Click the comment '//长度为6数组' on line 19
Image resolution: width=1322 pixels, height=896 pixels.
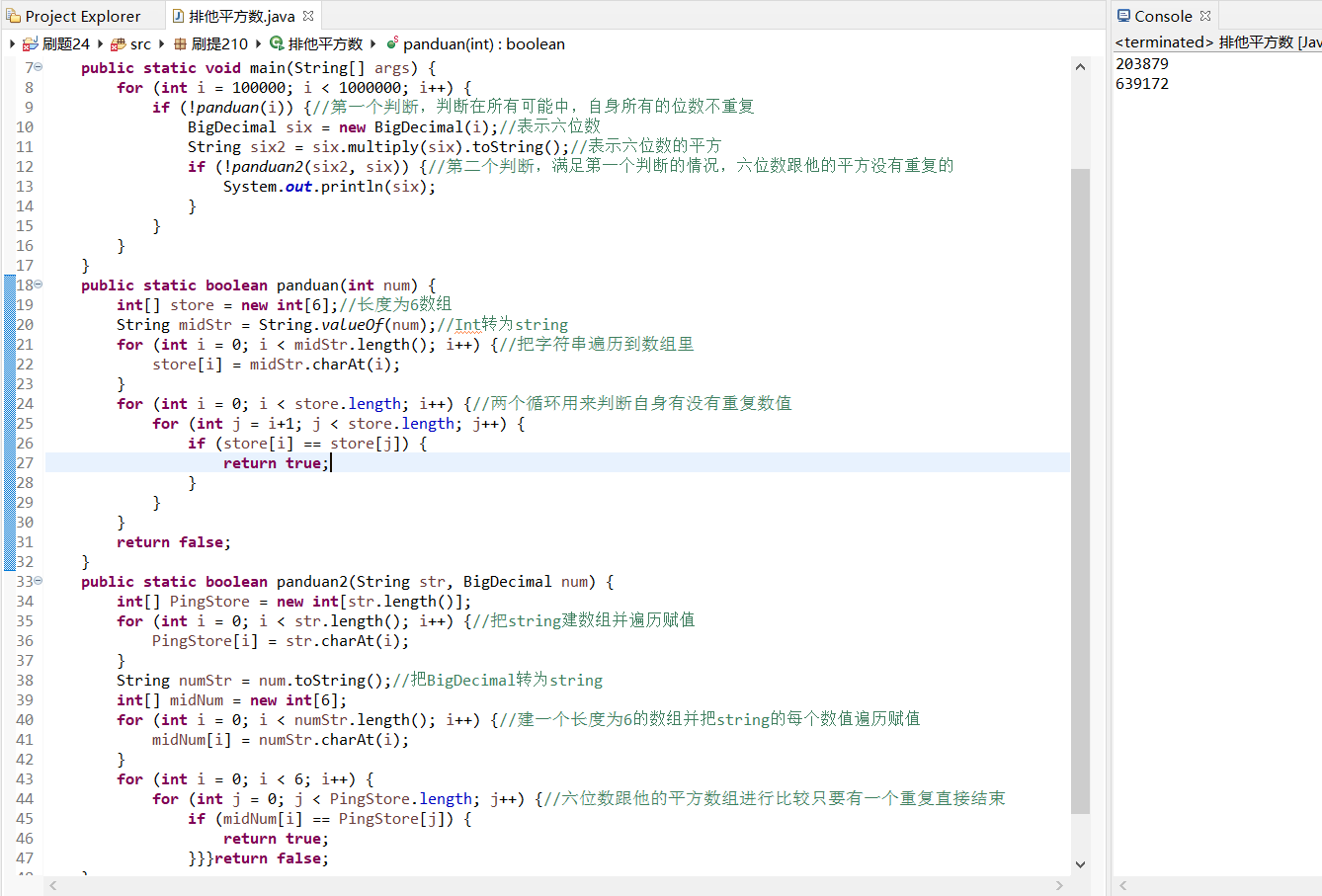[x=395, y=304]
